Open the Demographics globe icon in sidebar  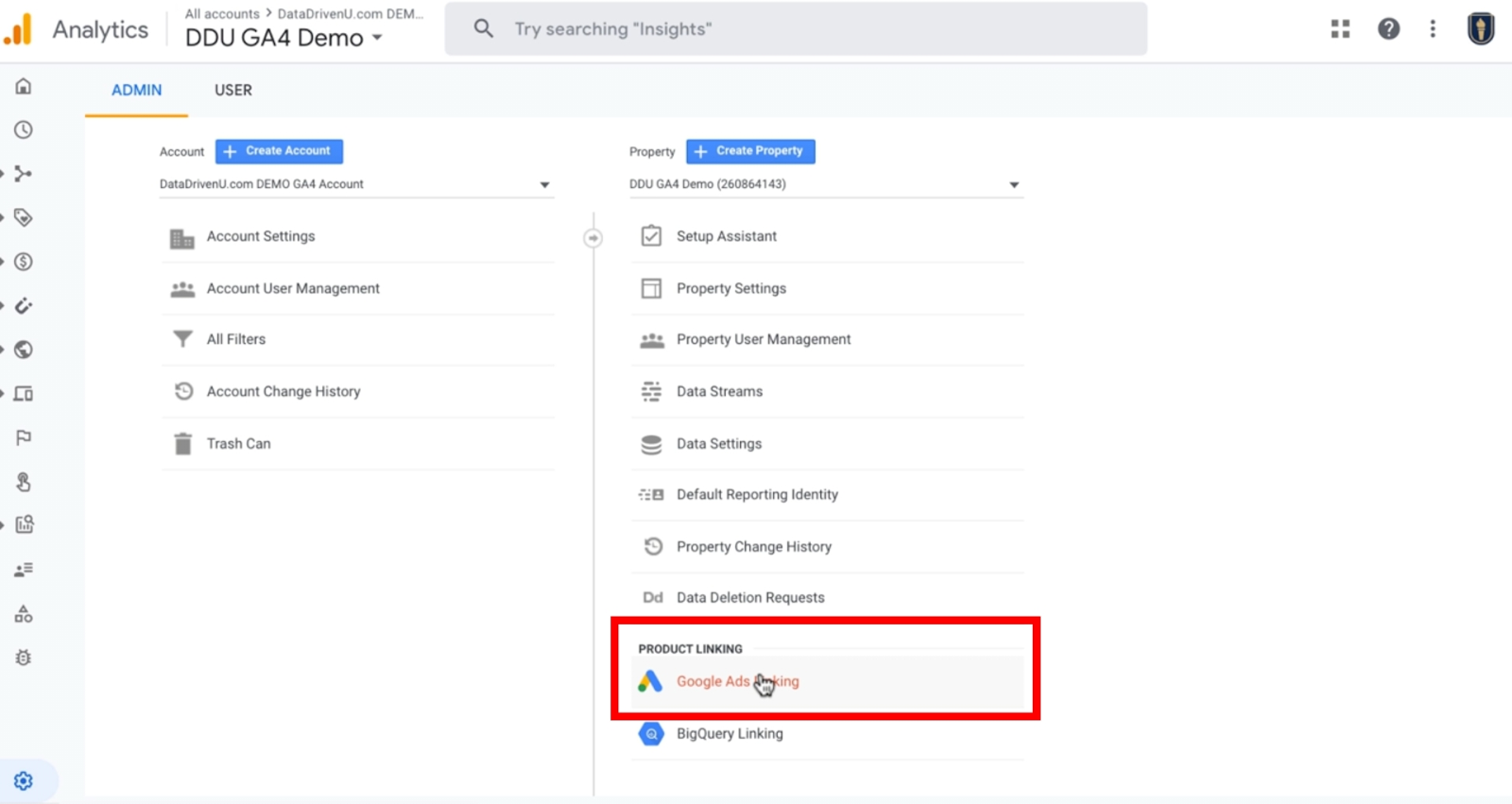point(24,350)
